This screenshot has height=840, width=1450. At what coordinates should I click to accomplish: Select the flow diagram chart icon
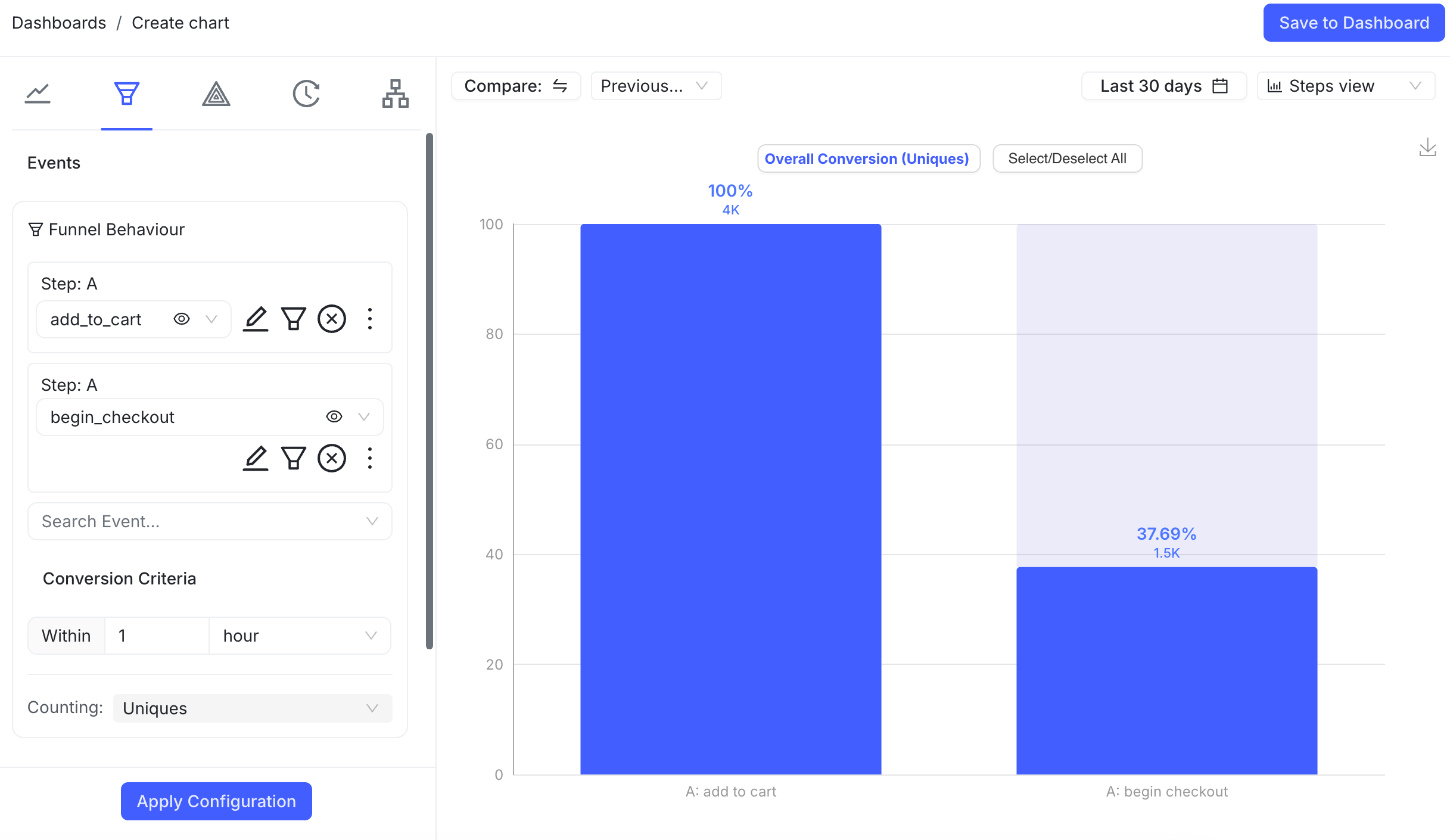tap(395, 93)
